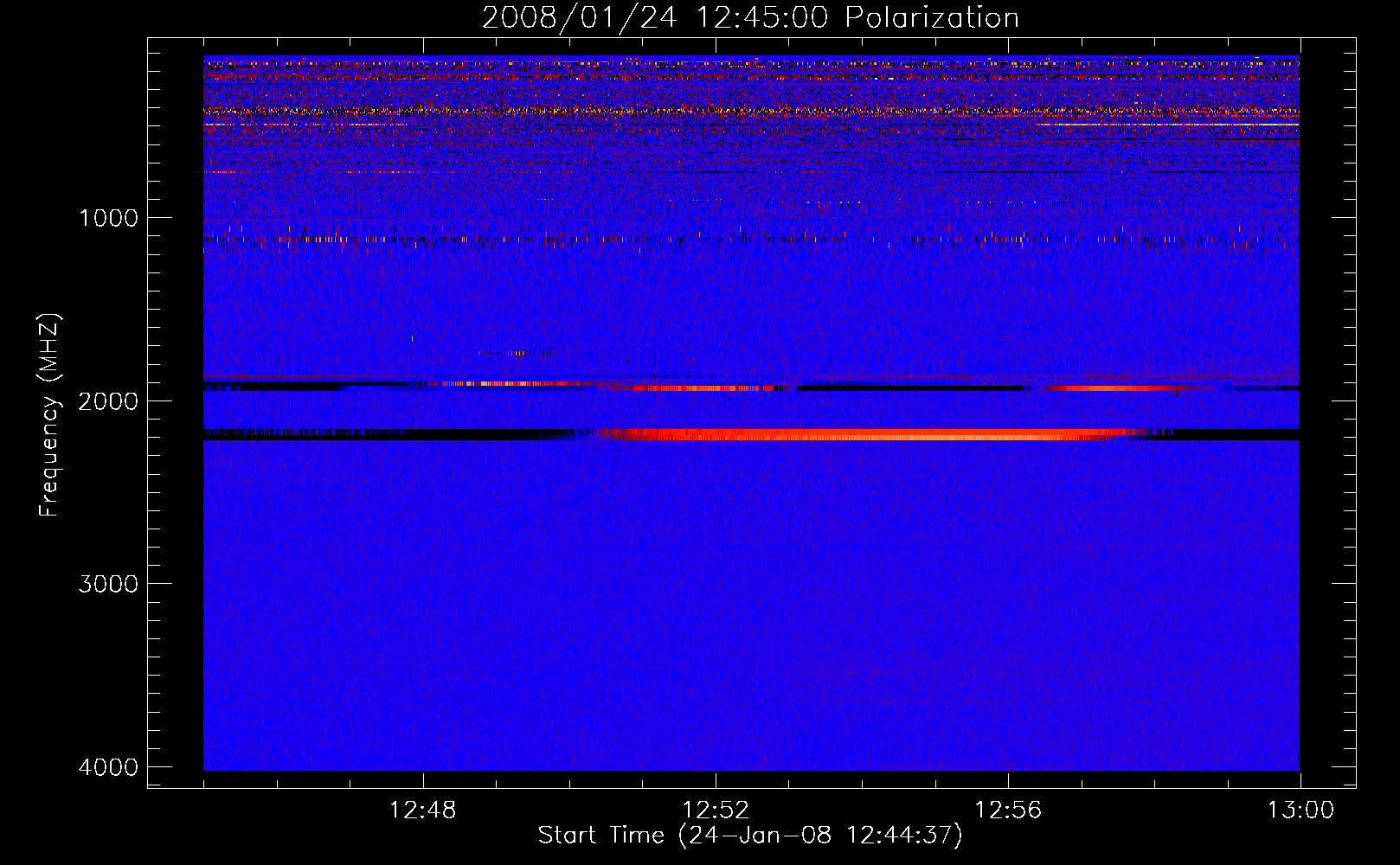Click the 2000 frequency tick label
The width and height of the screenshot is (1400, 865).
pos(108,401)
